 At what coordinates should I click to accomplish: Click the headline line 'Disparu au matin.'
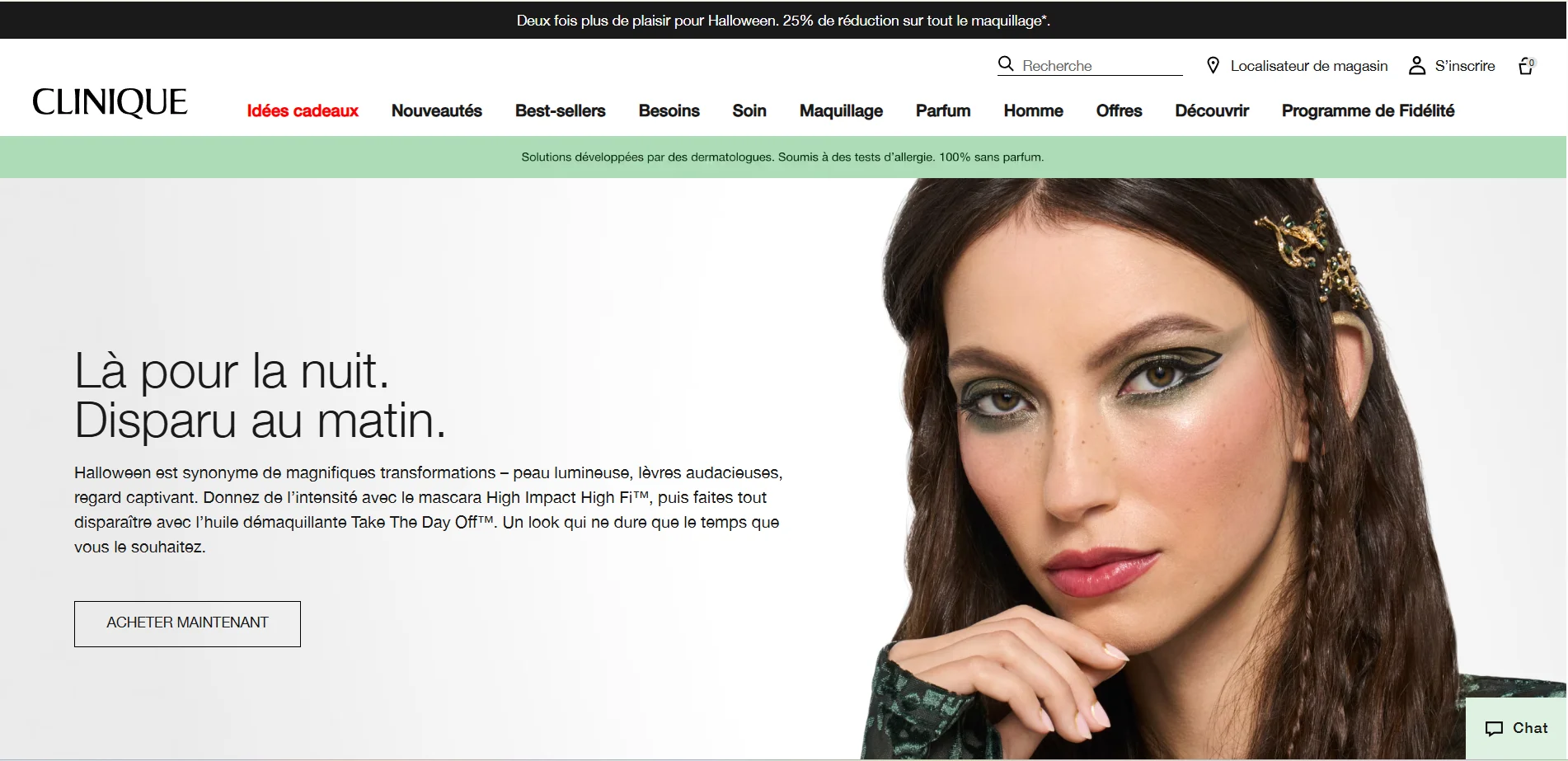coord(260,420)
